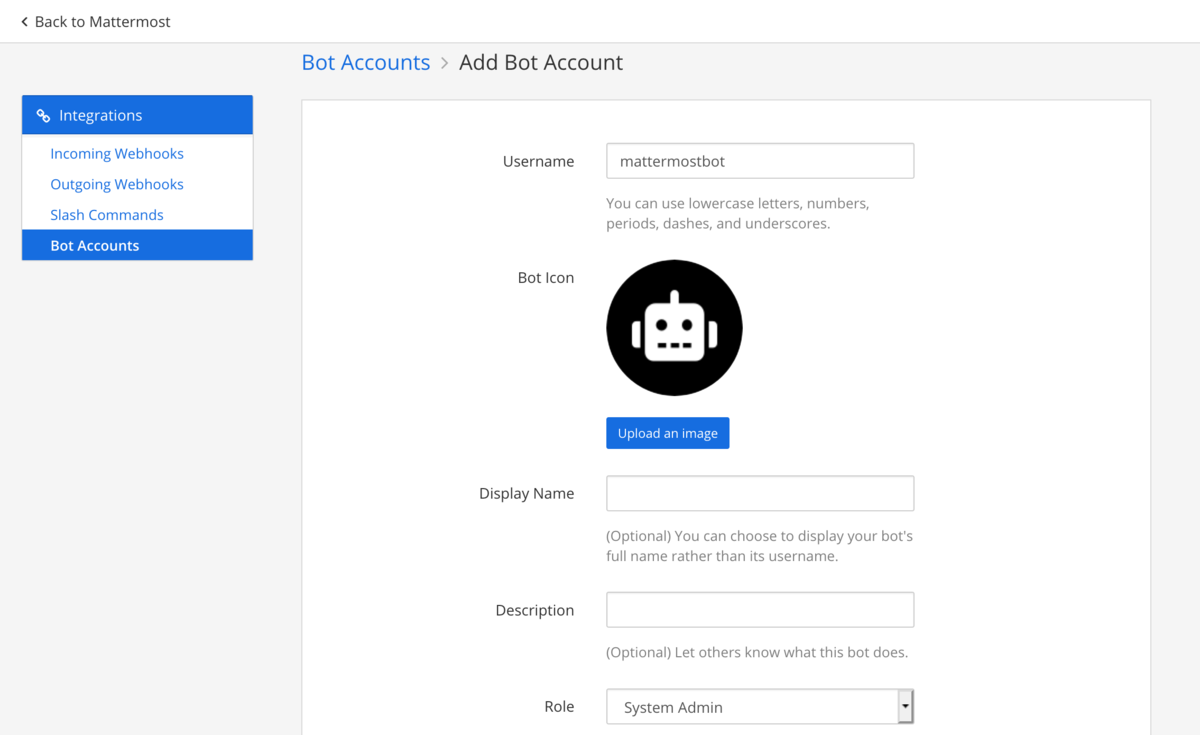The height and width of the screenshot is (735, 1200).
Task: Click the Role dropdown arrow
Action: pos(905,706)
